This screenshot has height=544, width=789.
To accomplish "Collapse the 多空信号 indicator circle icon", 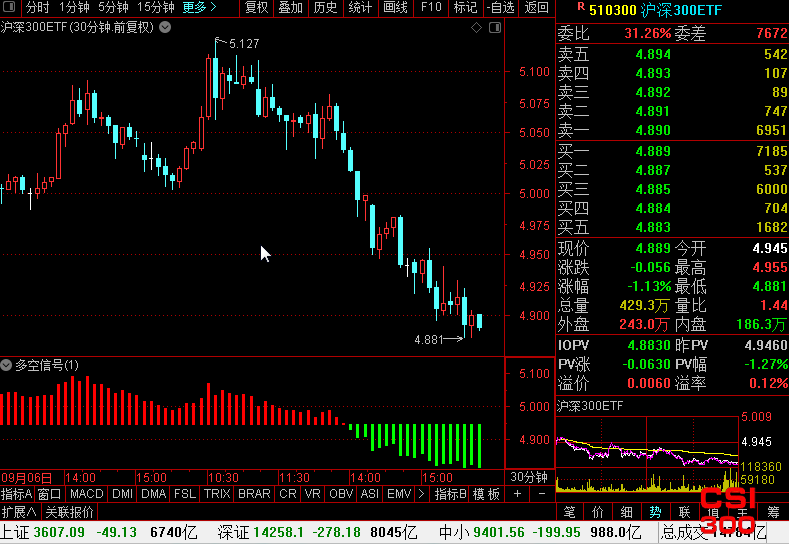I will click(6, 365).
